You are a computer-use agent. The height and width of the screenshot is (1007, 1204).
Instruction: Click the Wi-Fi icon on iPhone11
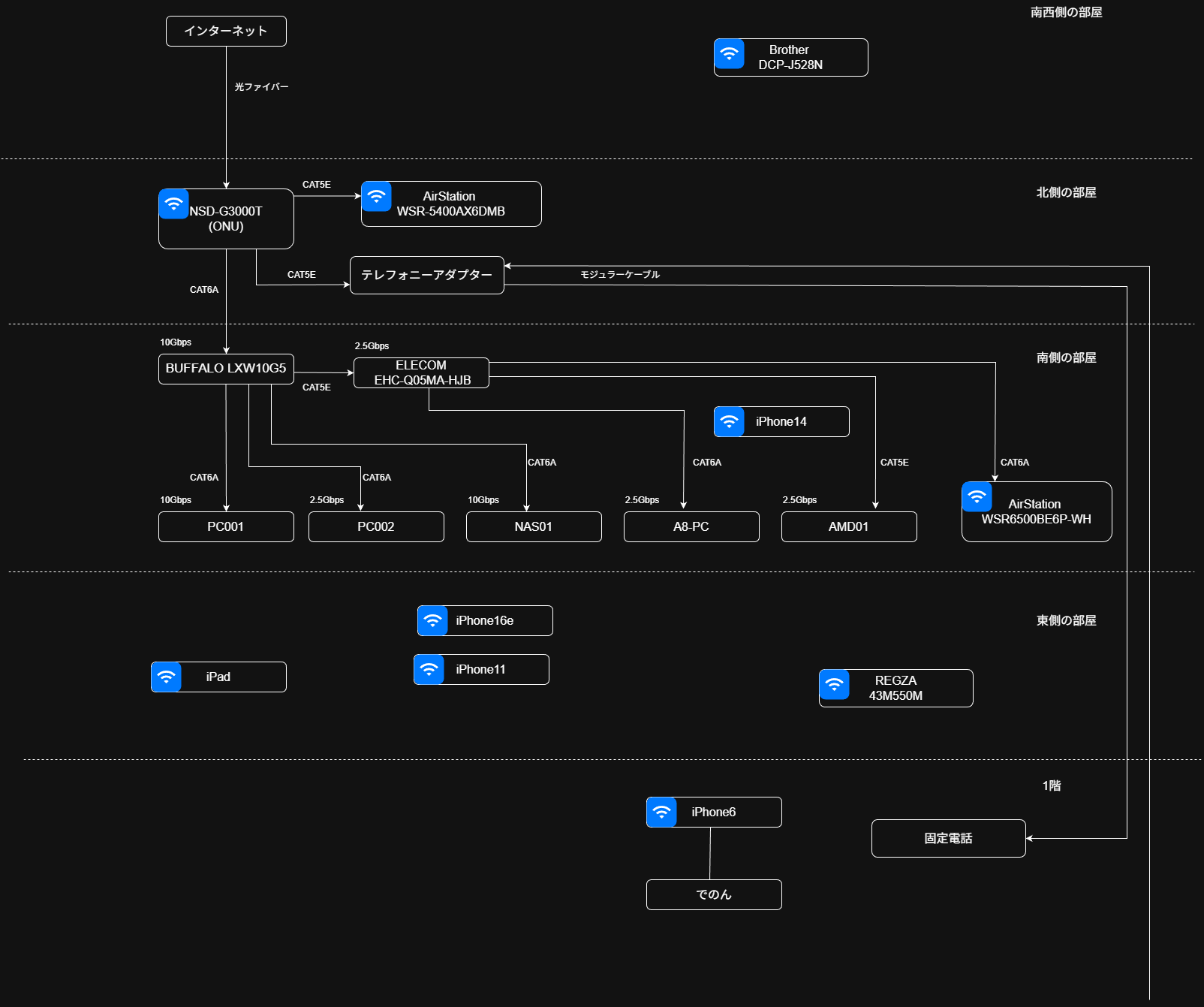point(429,669)
